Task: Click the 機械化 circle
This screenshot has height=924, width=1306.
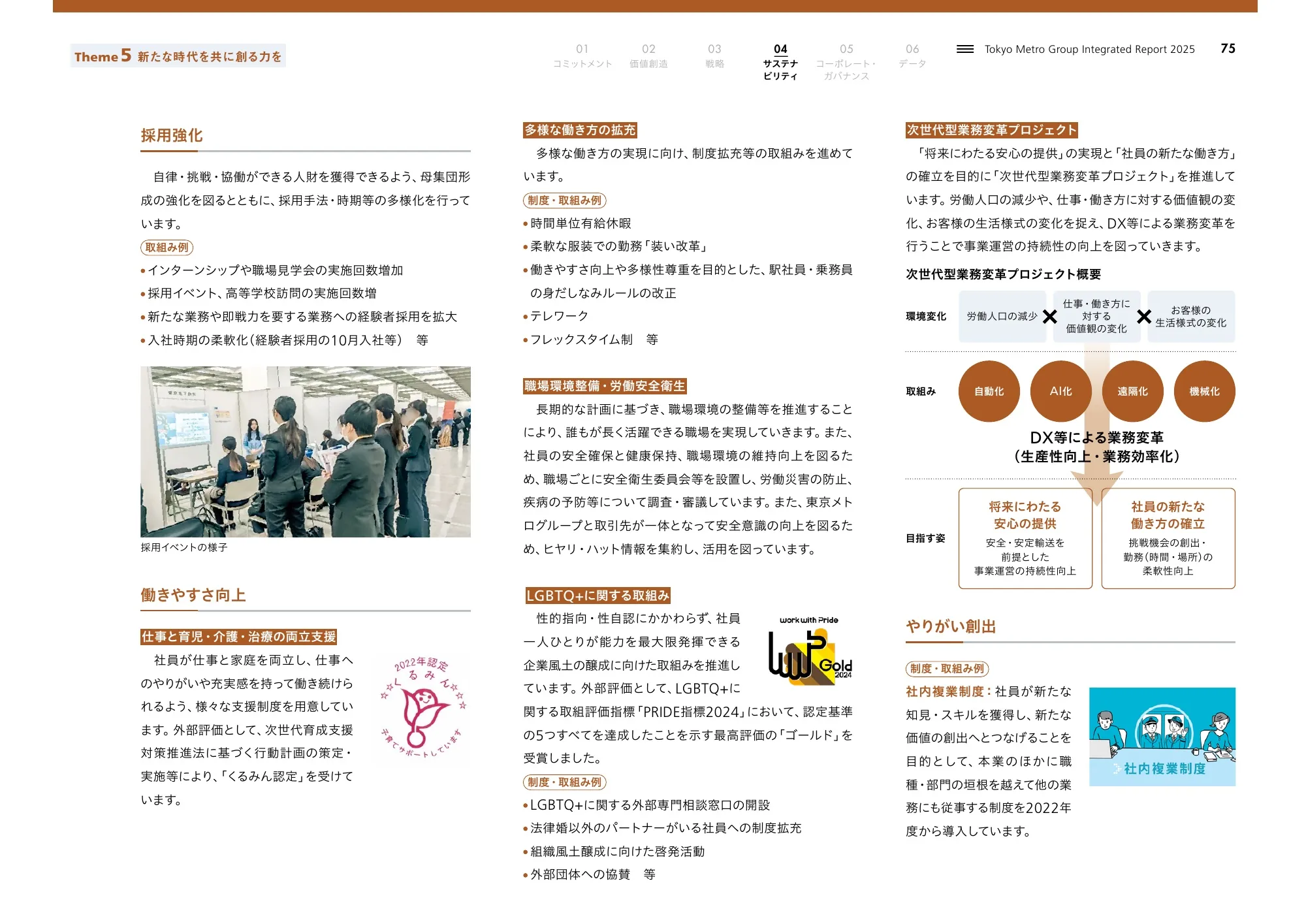Action: tap(1204, 391)
